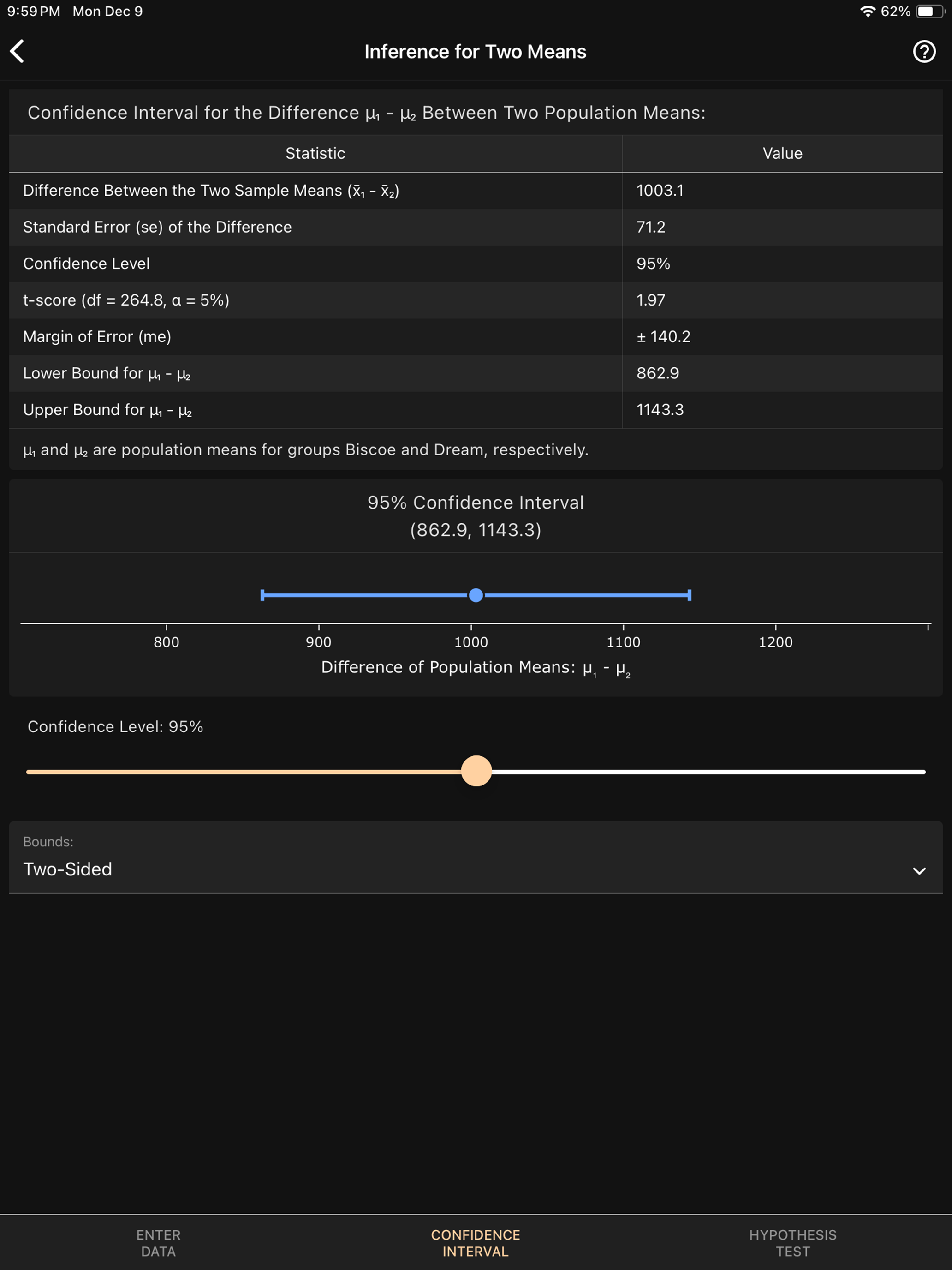
Task: Tap the battery status icon
Action: (x=930, y=12)
